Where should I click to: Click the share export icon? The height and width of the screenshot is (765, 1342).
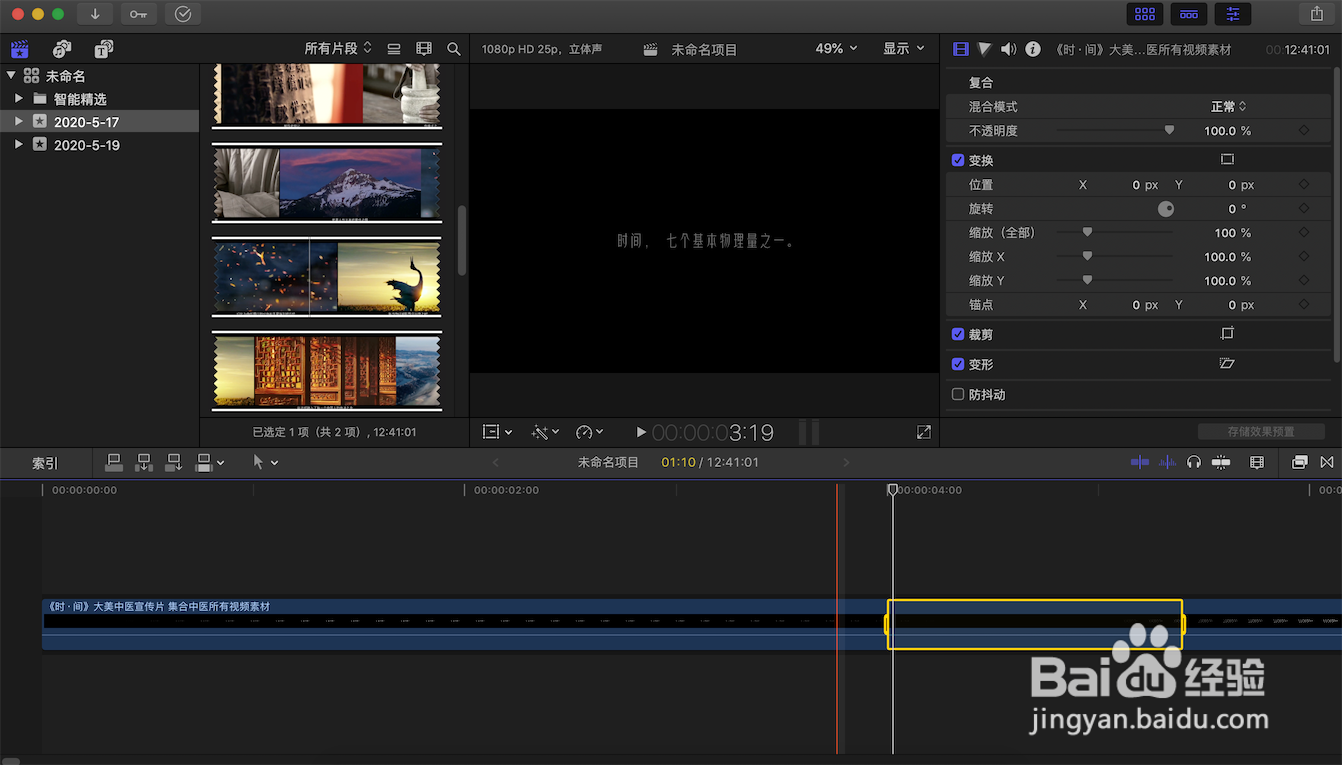(1316, 14)
